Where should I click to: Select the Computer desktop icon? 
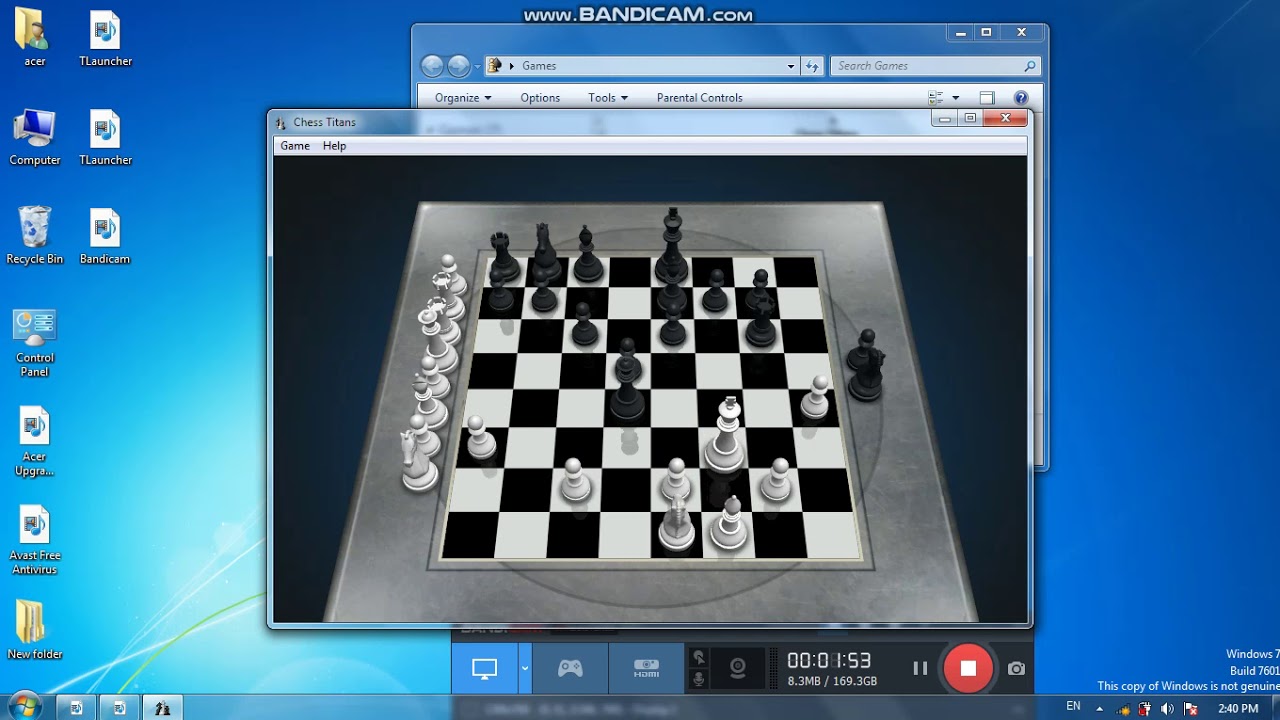point(34,137)
